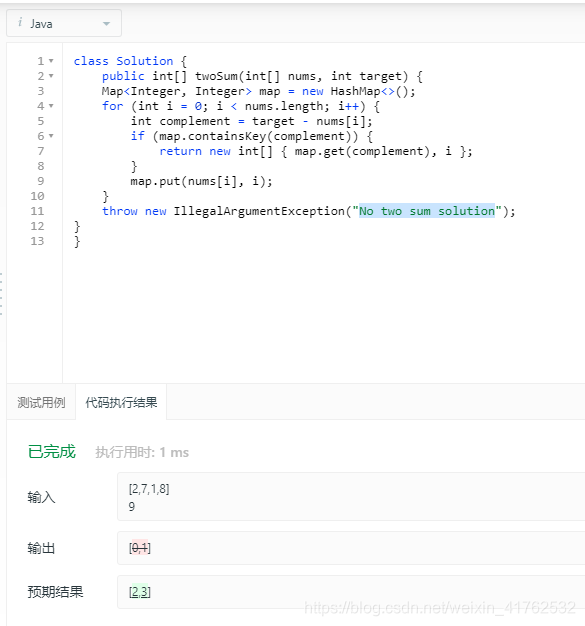Click the target value 9 in input
The width and height of the screenshot is (585, 626).
pos(132,507)
